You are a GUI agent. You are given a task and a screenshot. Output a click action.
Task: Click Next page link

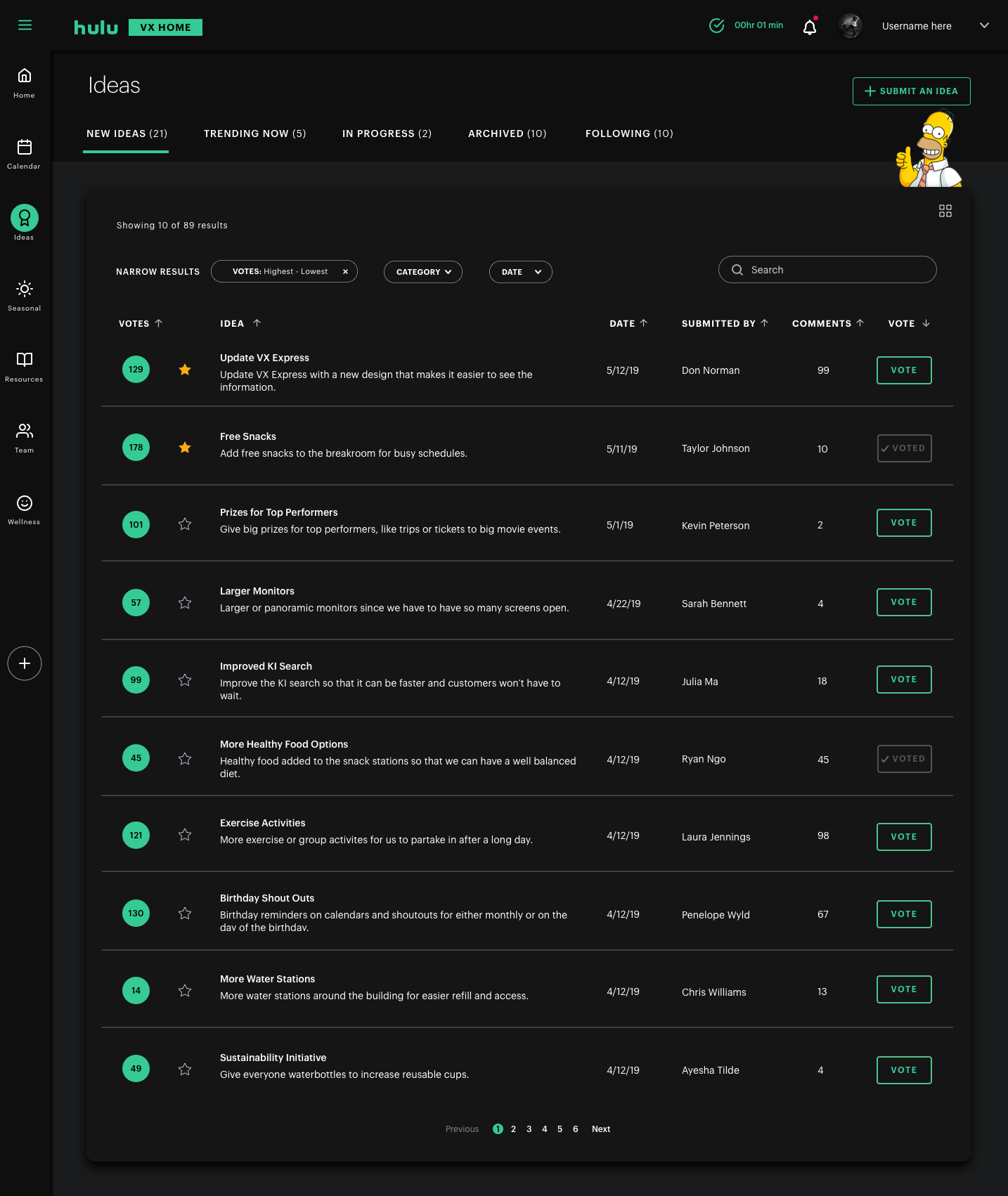(x=601, y=1129)
